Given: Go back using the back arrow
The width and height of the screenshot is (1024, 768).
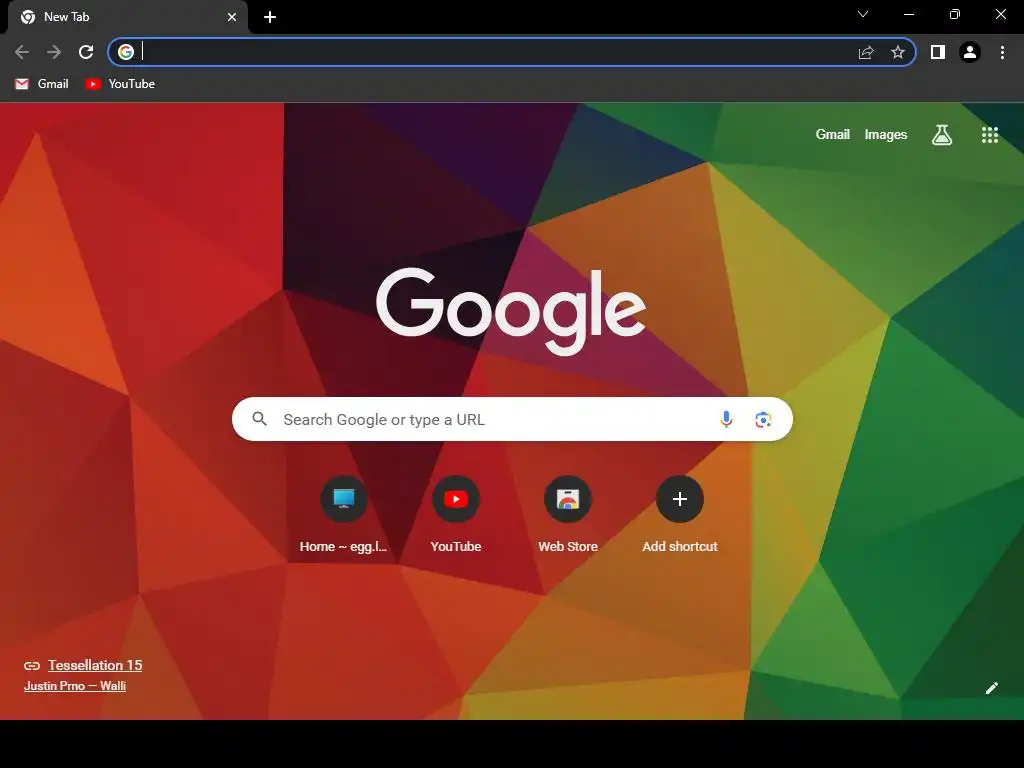Looking at the screenshot, I should pyautogui.click(x=22, y=52).
